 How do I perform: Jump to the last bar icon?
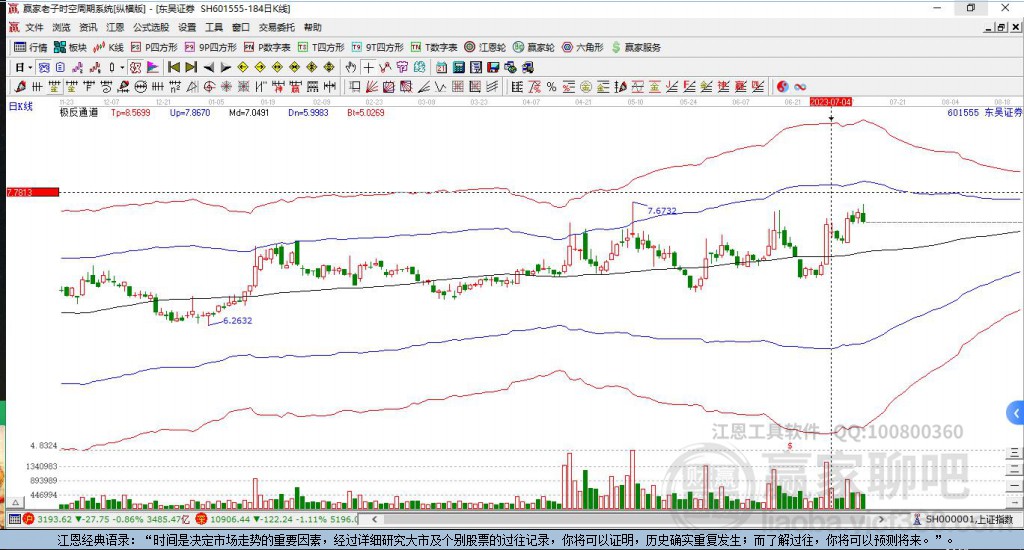tap(191, 67)
